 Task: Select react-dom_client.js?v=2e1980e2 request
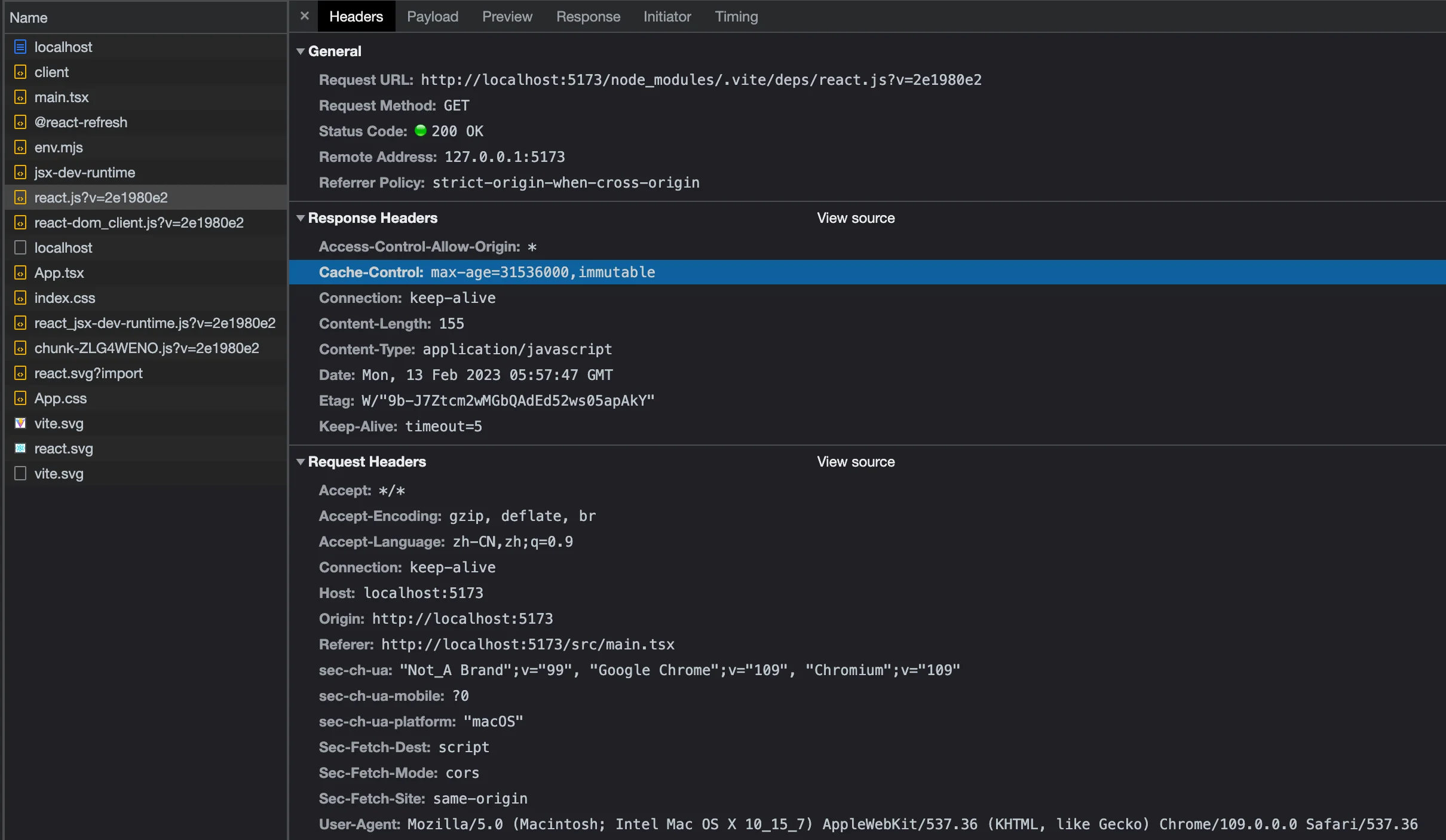(x=146, y=222)
